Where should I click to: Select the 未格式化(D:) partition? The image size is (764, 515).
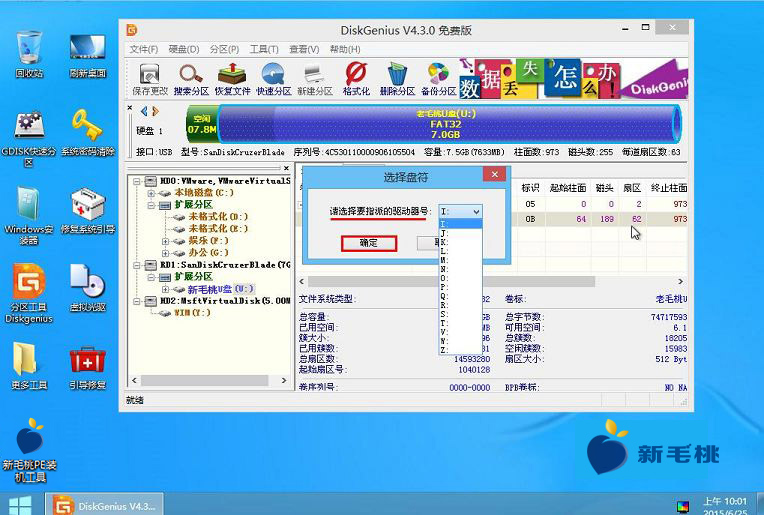[218, 217]
